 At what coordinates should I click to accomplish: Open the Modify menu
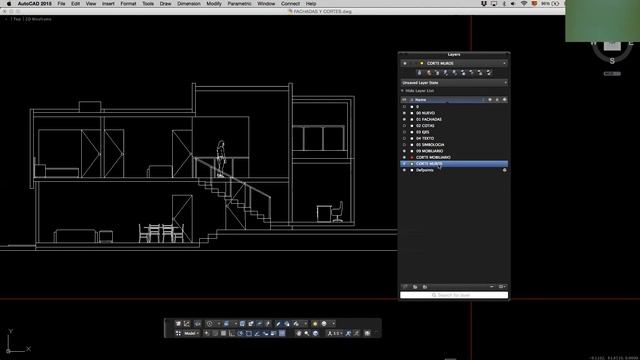point(214,4)
